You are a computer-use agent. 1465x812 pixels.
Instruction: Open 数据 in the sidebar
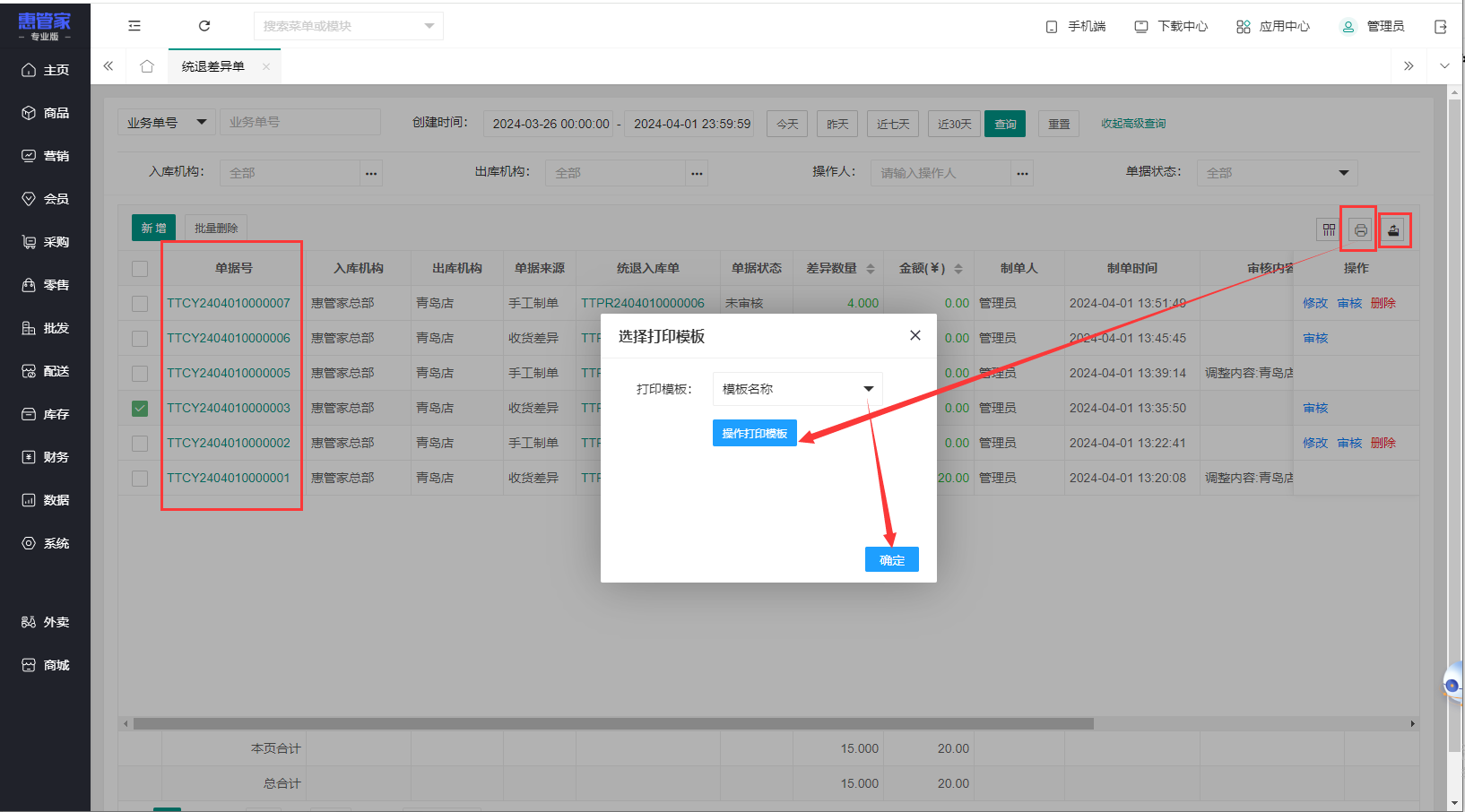tap(45, 500)
